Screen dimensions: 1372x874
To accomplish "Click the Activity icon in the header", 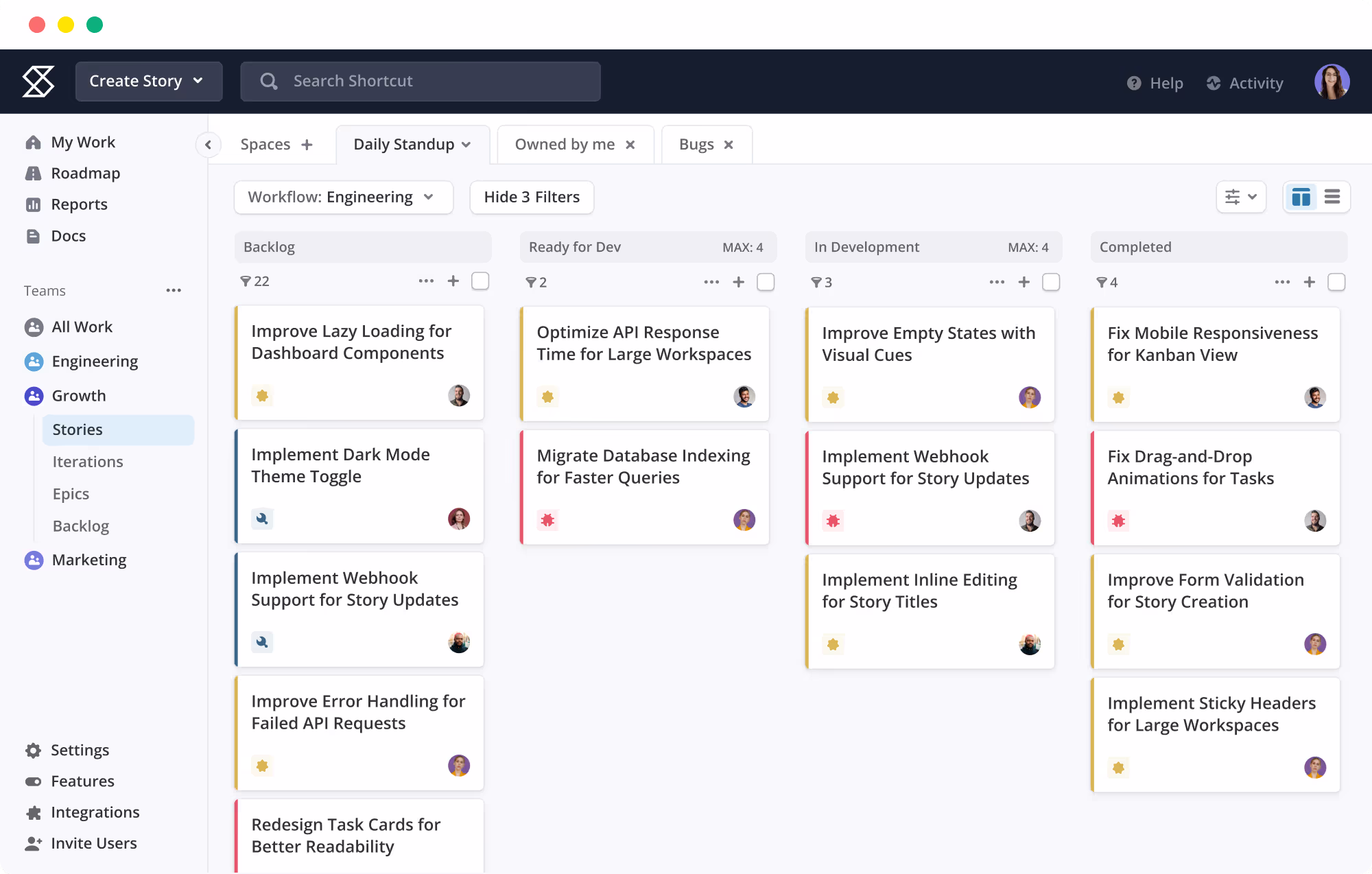I will click(1214, 83).
